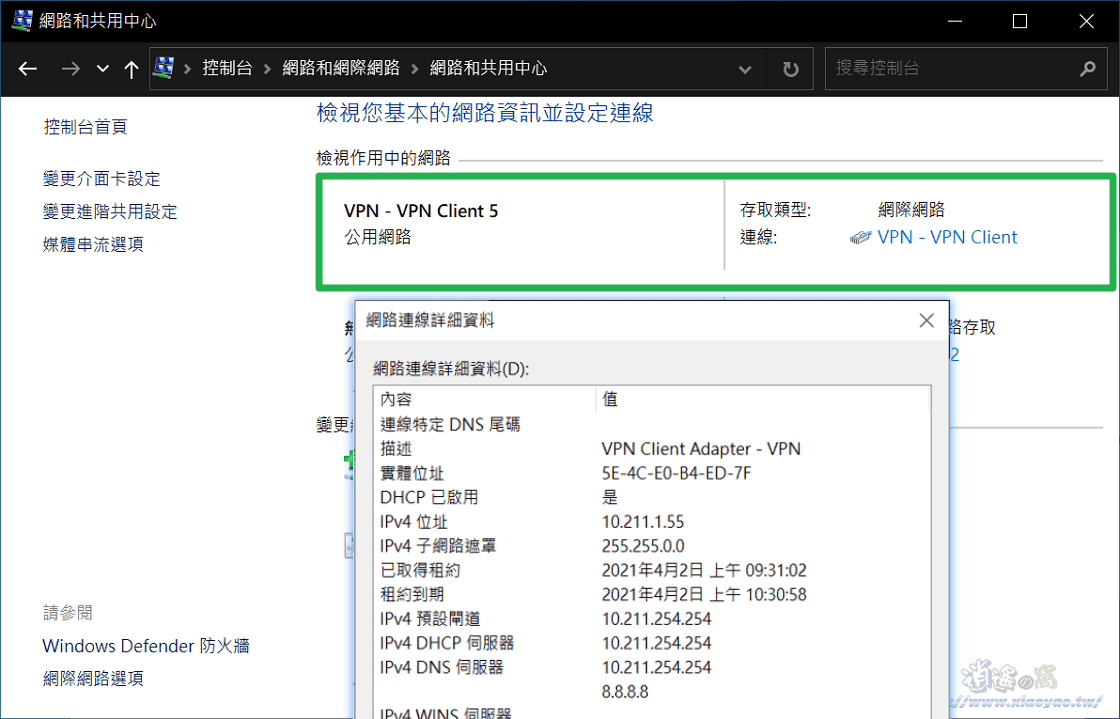1120x719 pixels.
Task: Click the network adapter icon beside VPN - VPN Client
Action: click(x=860, y=237)
